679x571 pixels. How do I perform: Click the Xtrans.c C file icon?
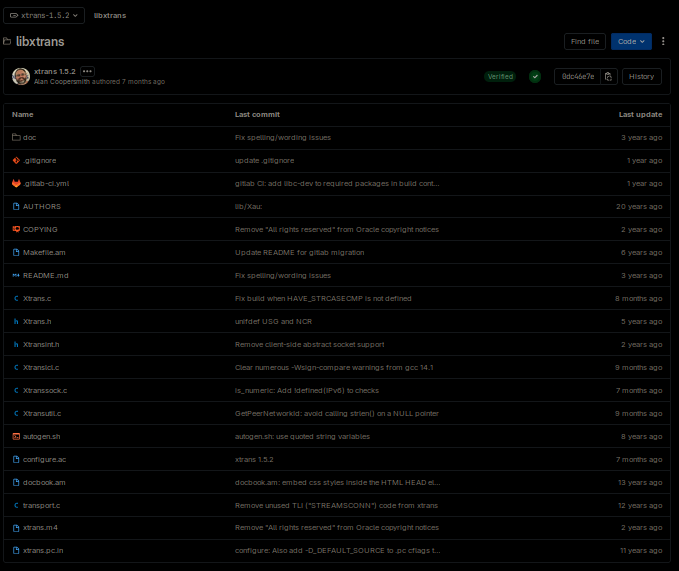pos(16,298)
